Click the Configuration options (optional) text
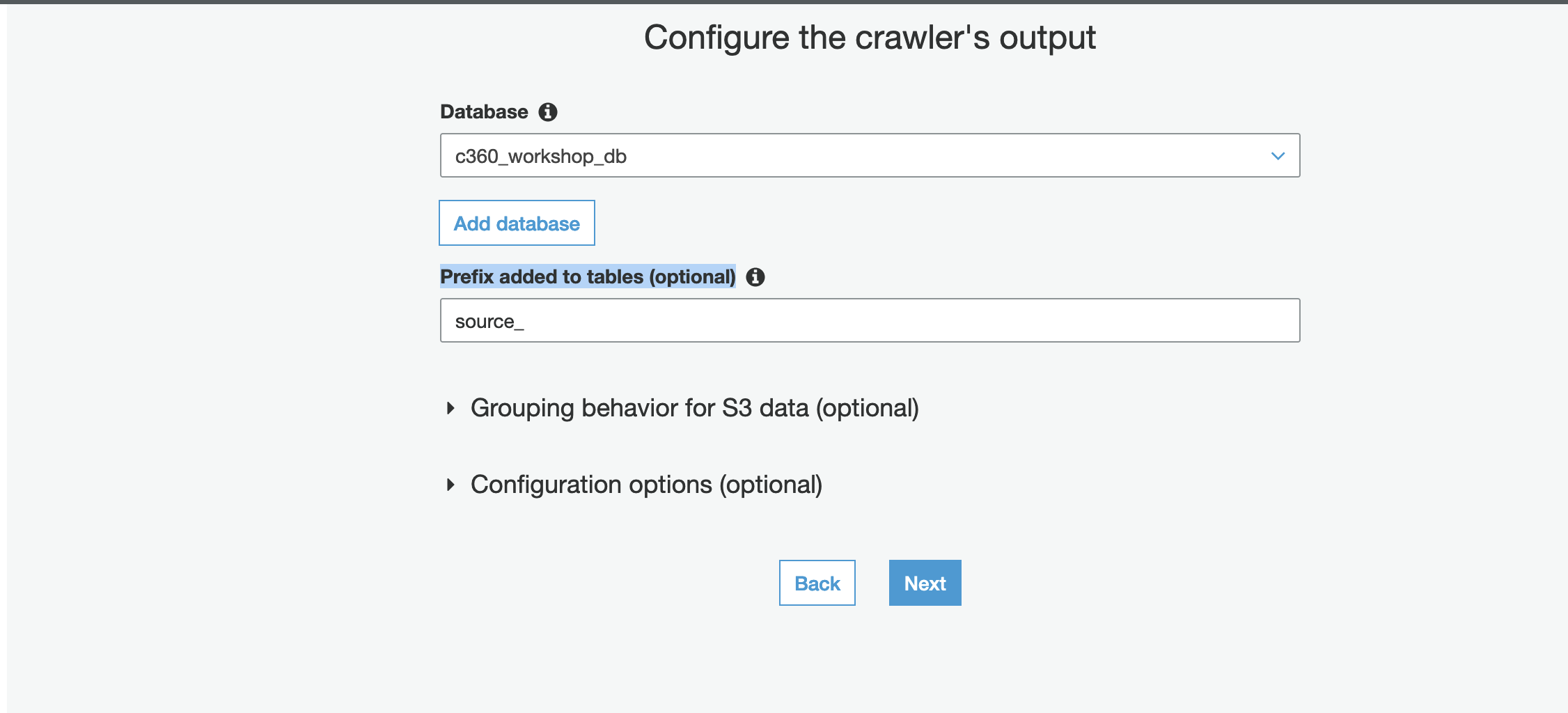The height and width of the screenshot is (713, 1568). 646,485
